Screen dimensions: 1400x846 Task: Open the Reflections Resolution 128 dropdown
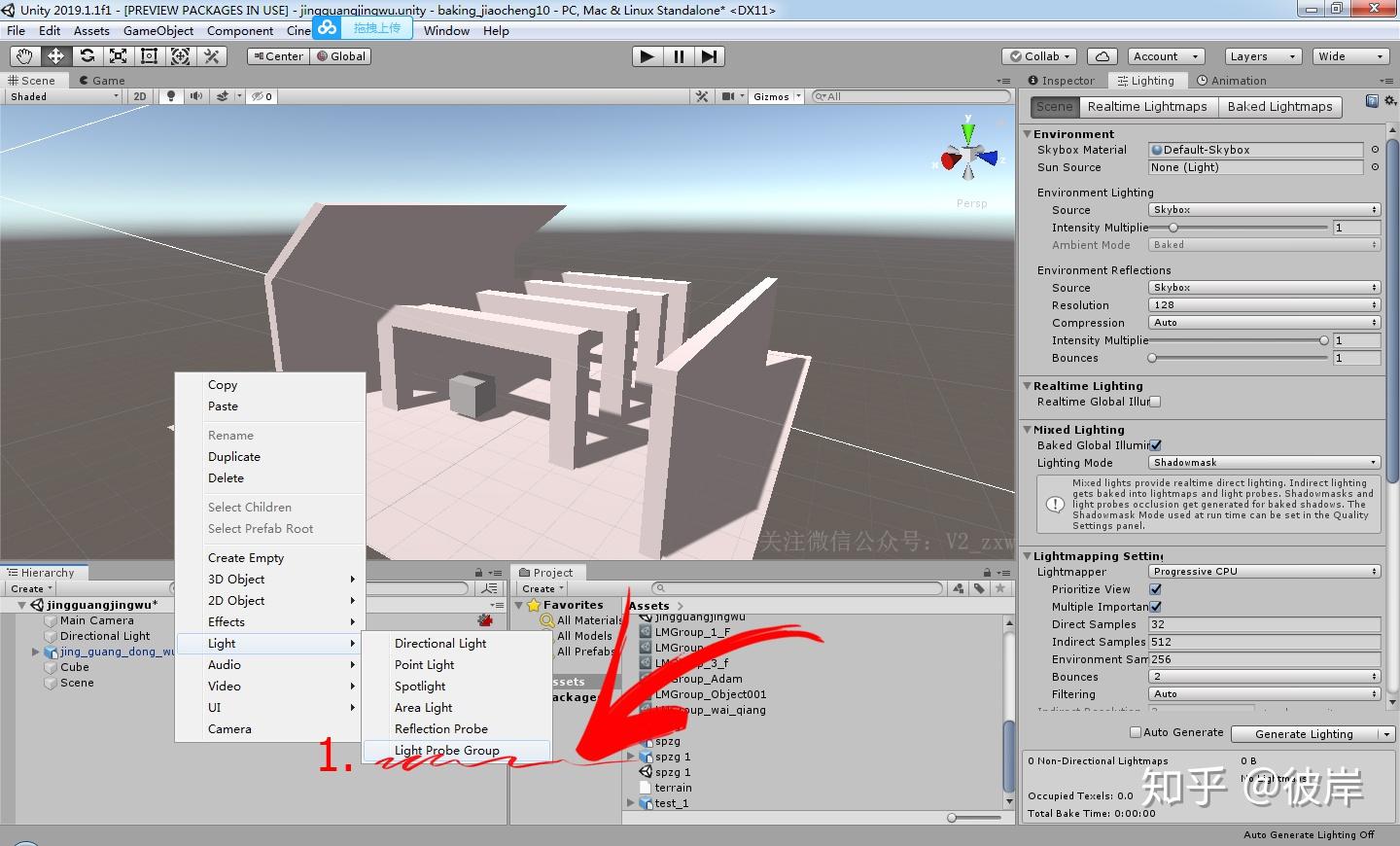1264,305
